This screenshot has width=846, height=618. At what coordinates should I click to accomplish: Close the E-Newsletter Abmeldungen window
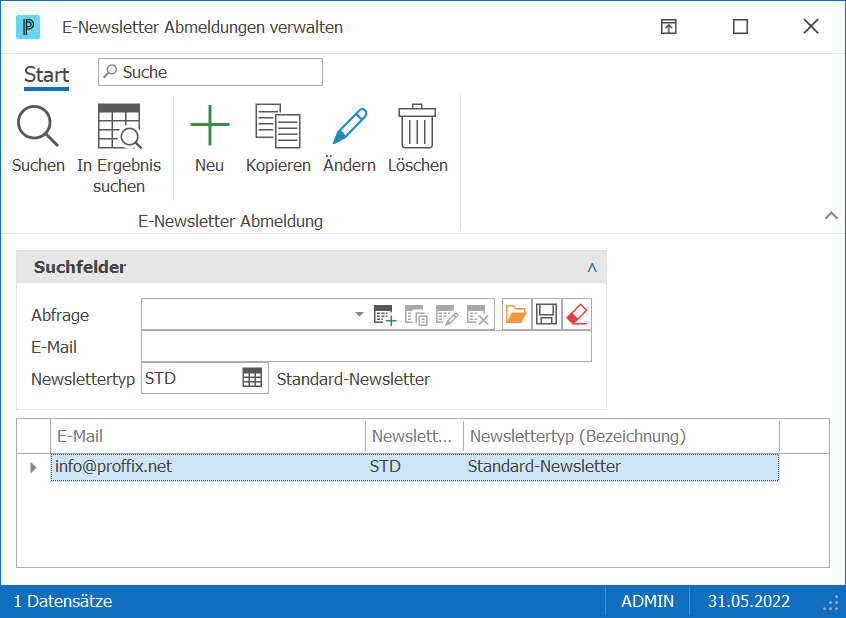click(x=811, y=26)
